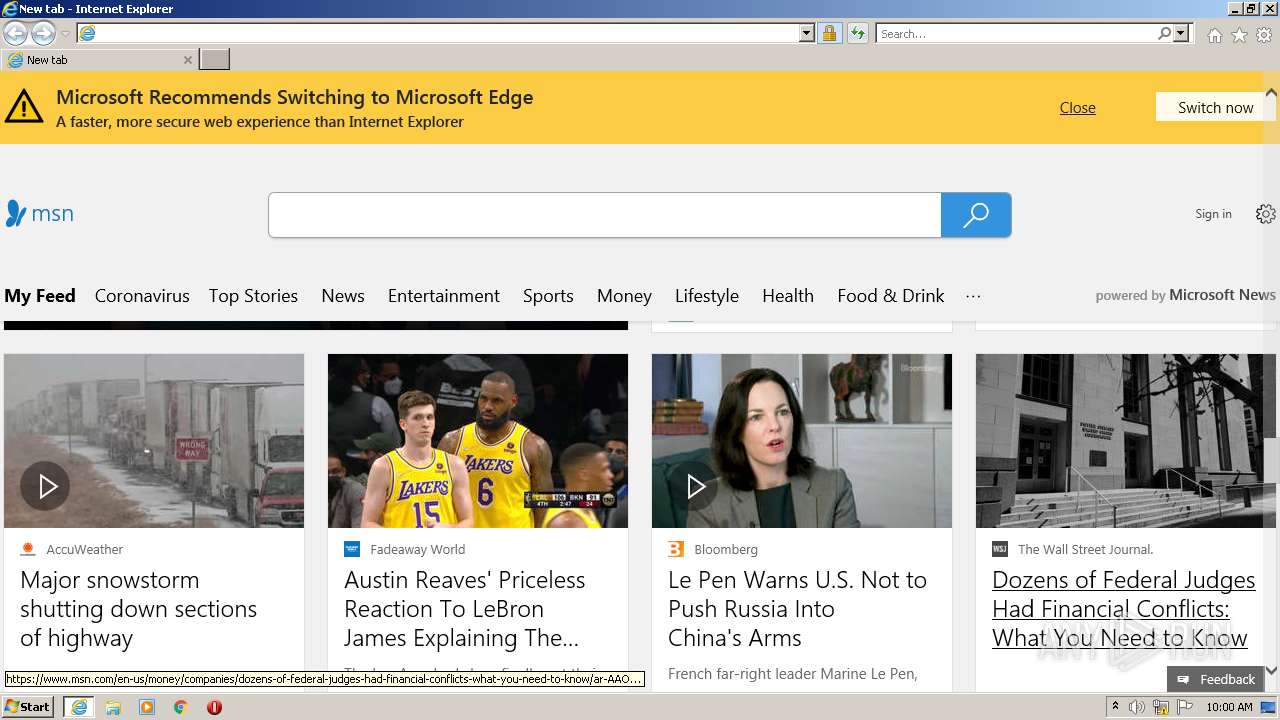1280x720 pixels.
Task: Open the federal courthouse thumbnail
Action: click(x=1126, y=441)
